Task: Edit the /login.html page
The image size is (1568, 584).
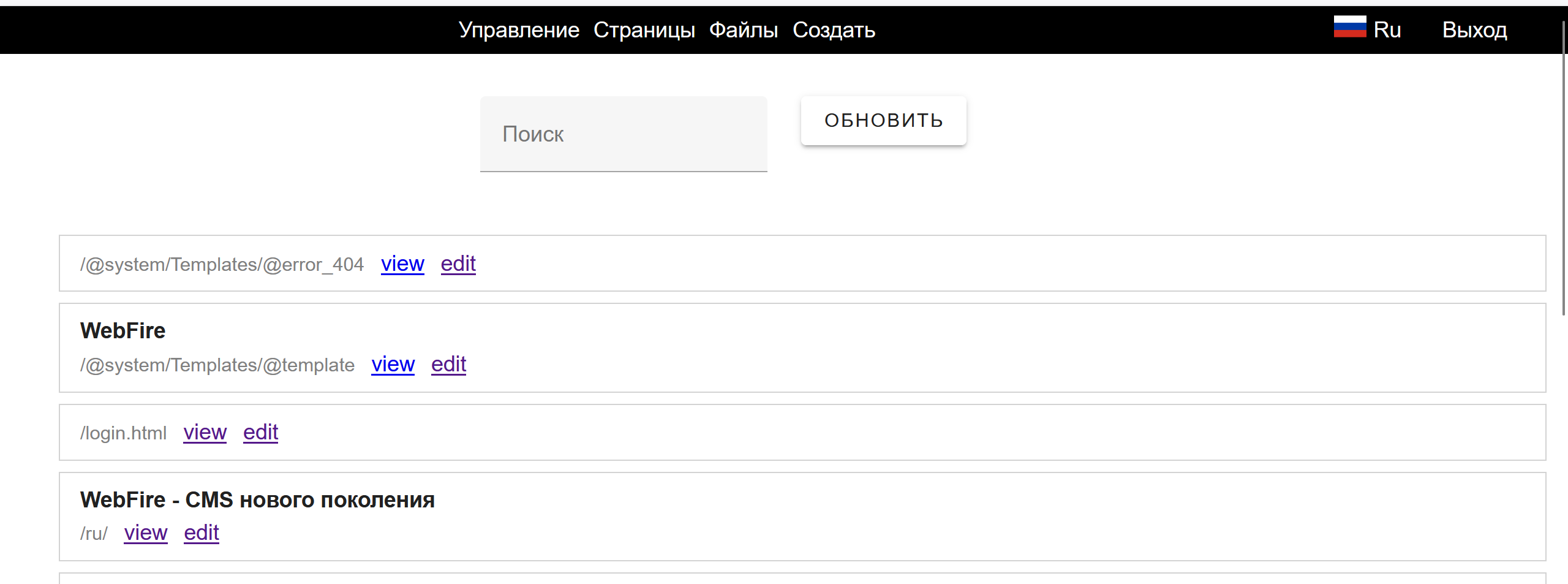Action: click(x=260, y=433)
